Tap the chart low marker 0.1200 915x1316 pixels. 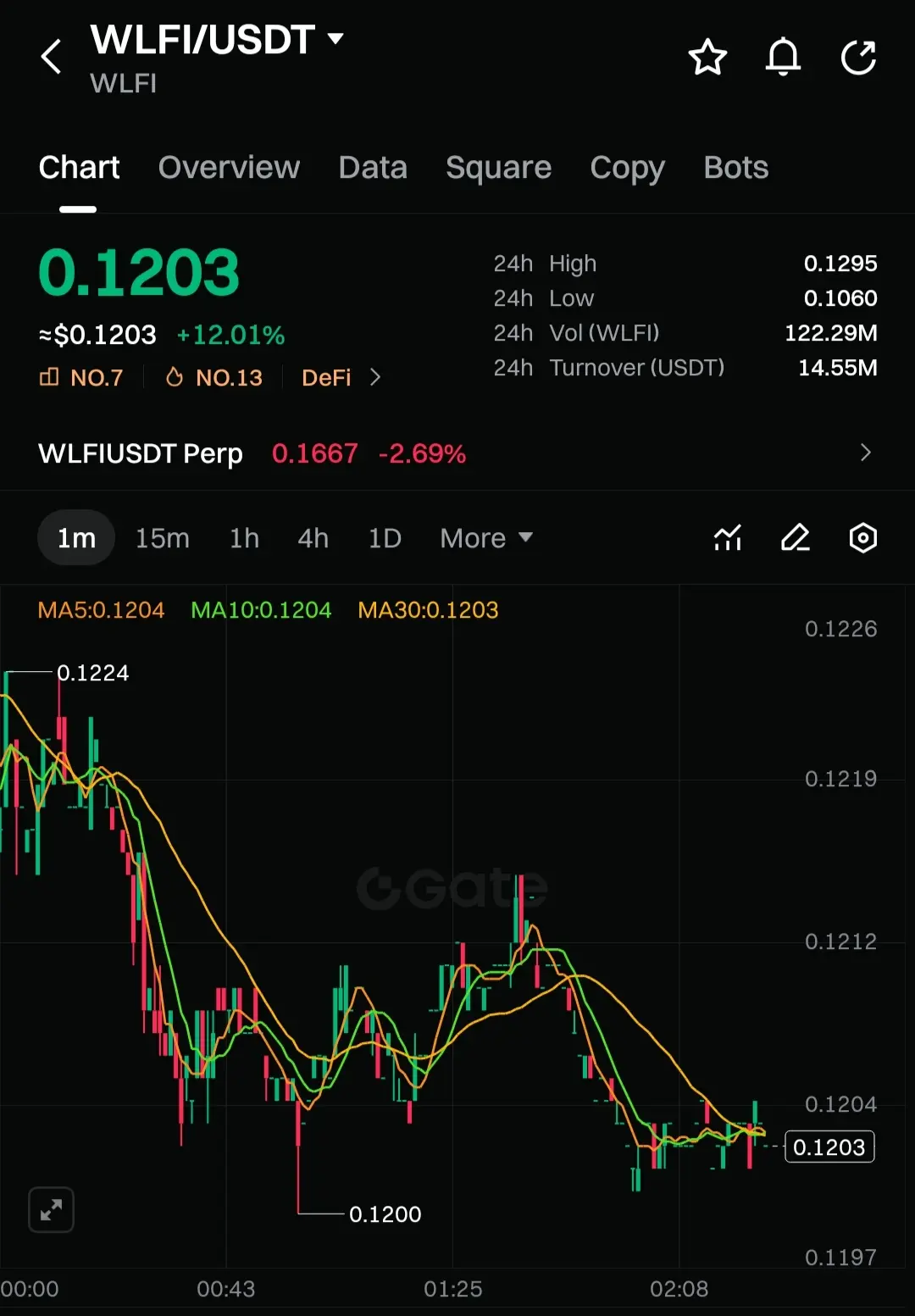click(385, 1214)
